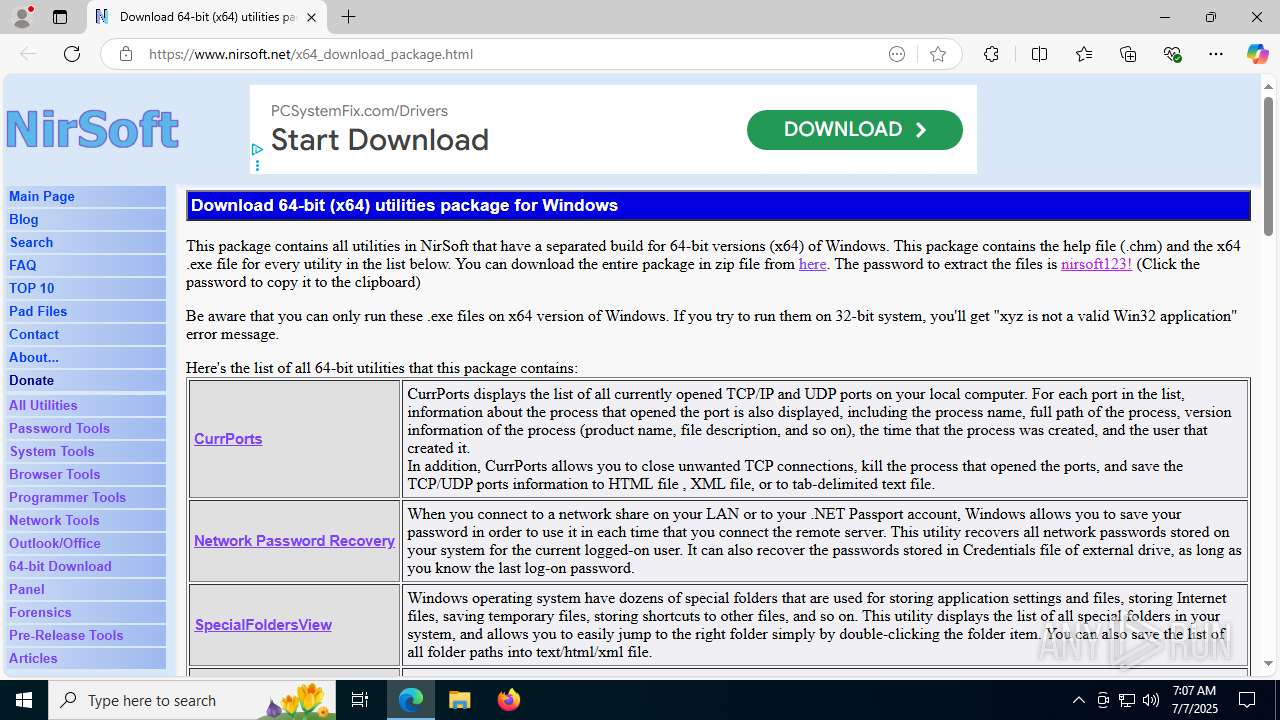Open the Favorites list icon

[1084, 54]
